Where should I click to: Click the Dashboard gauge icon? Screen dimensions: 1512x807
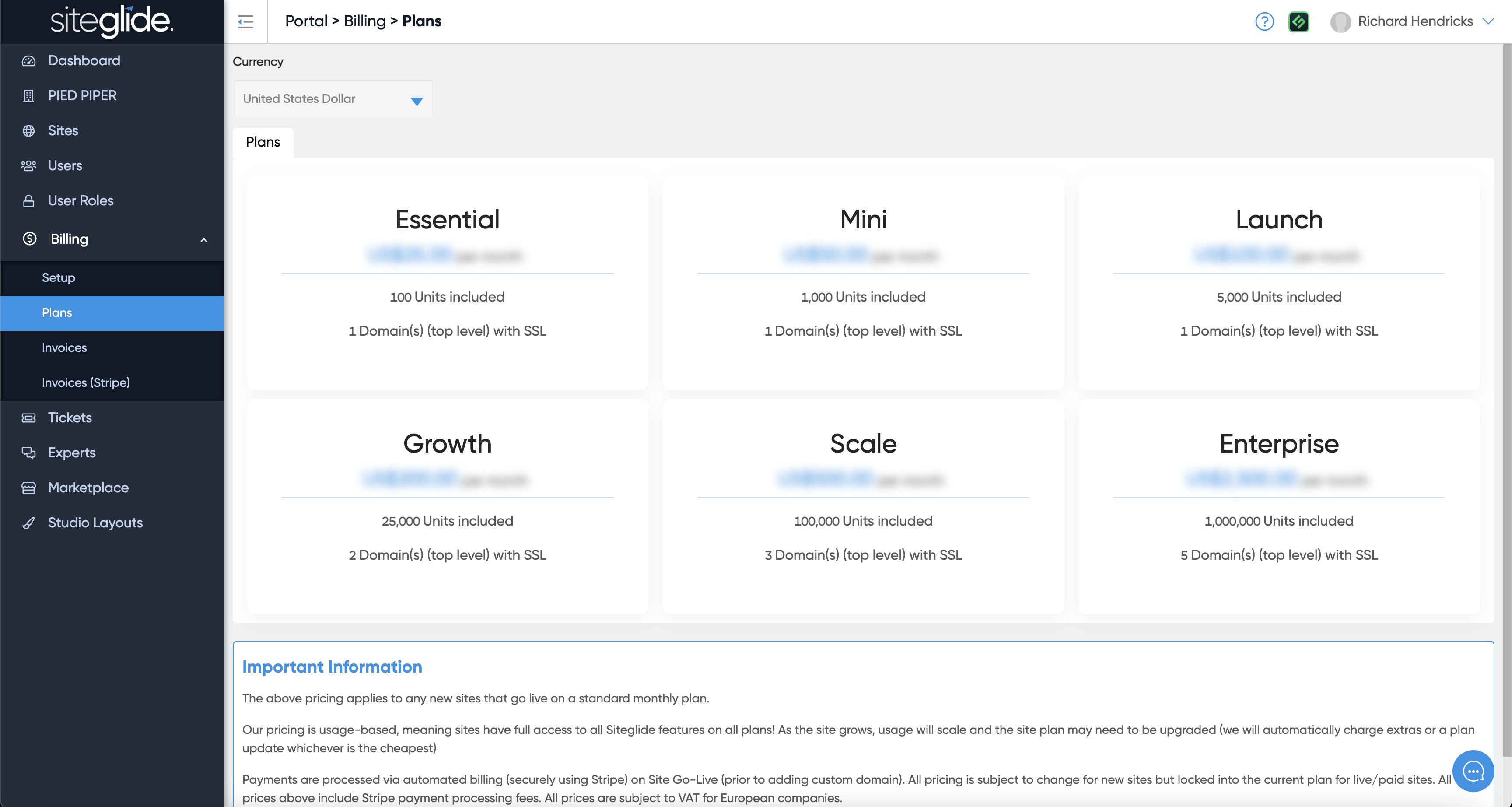click(29, 60)
